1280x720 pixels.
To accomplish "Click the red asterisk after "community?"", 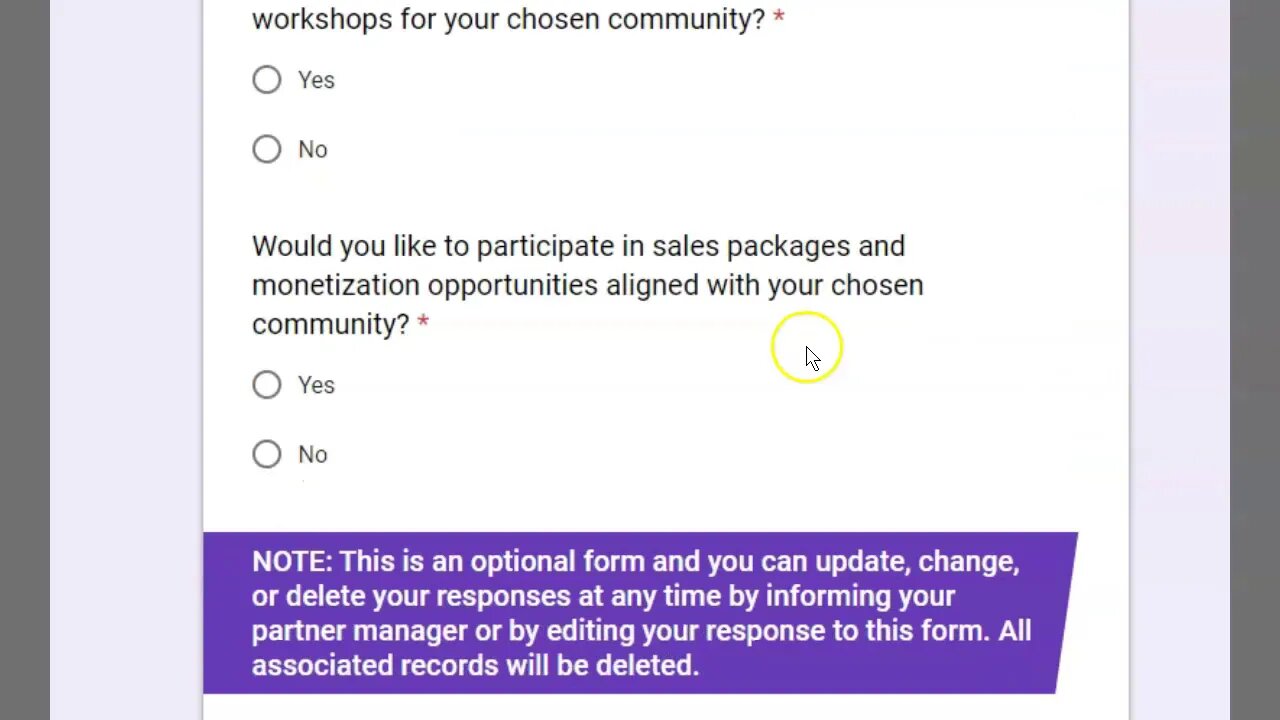I will click(x=423, y=323).
